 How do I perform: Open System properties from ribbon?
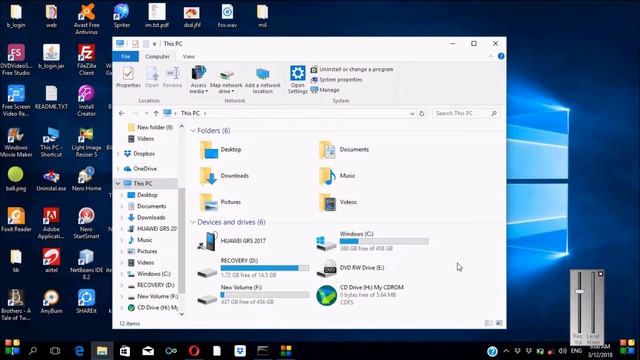(x=336, y=80)
